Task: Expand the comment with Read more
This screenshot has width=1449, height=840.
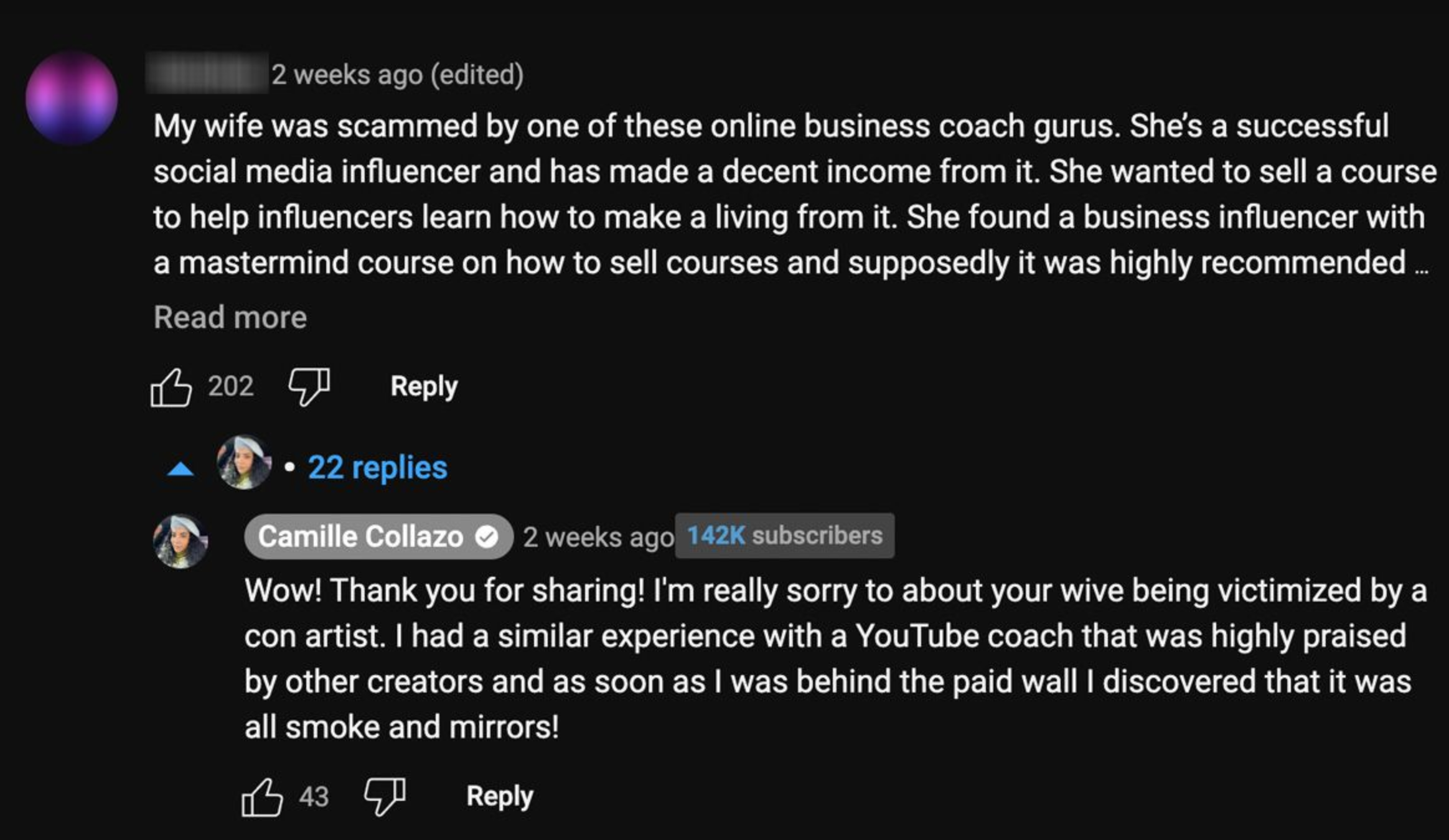Action: pos(230,317)
